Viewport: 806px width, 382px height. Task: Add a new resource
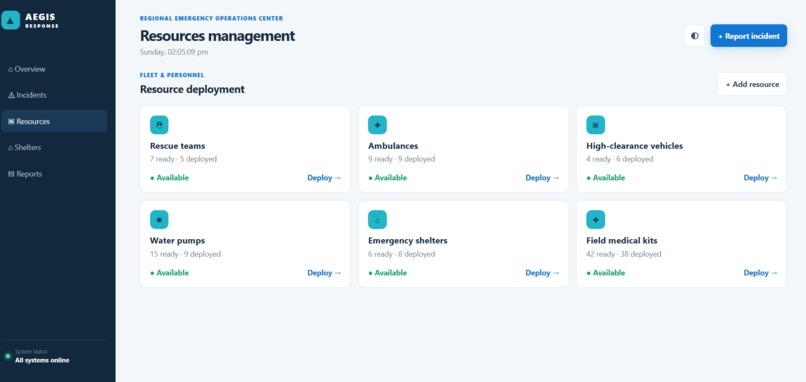pyautogui.click(x=752, y=84)
